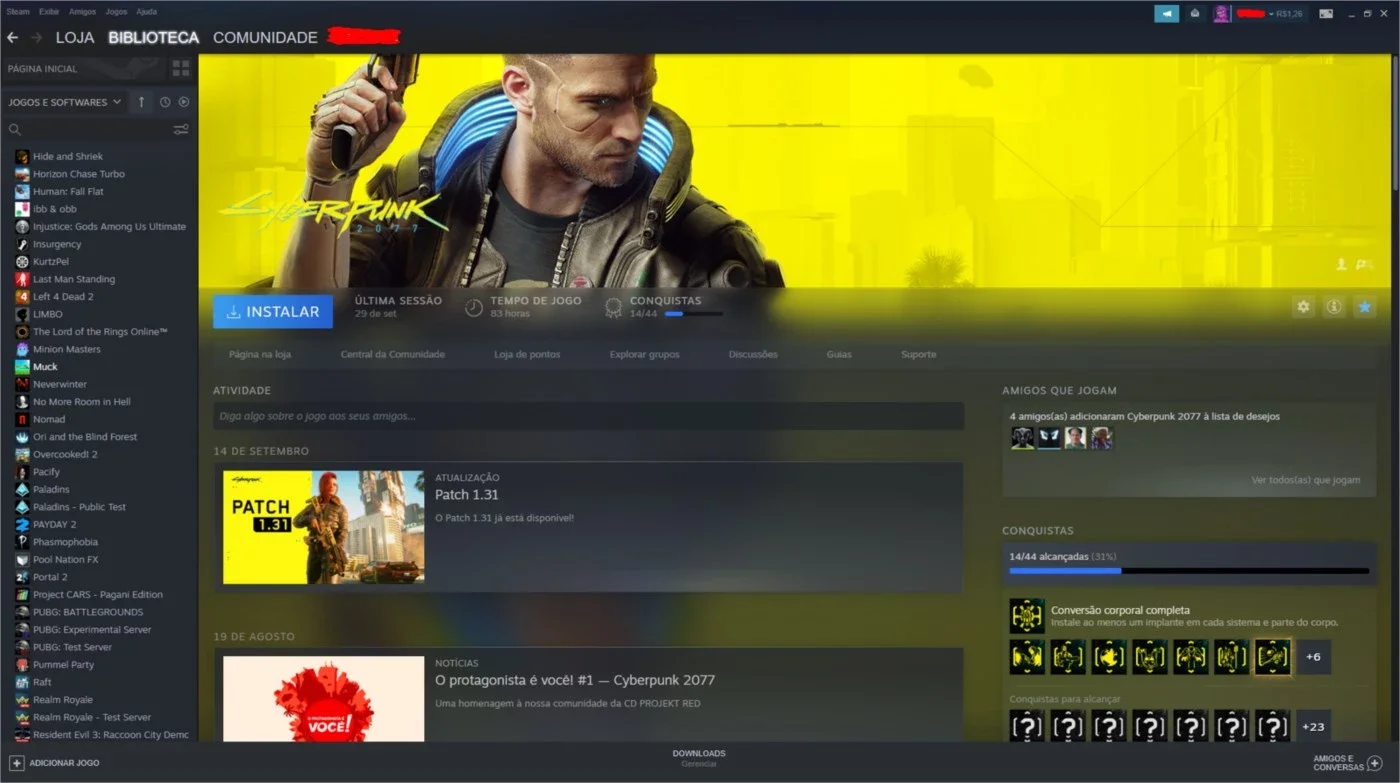1400x783 pixels.
Task: Go to the Biblioteca tab
Action: coord(154,38)
